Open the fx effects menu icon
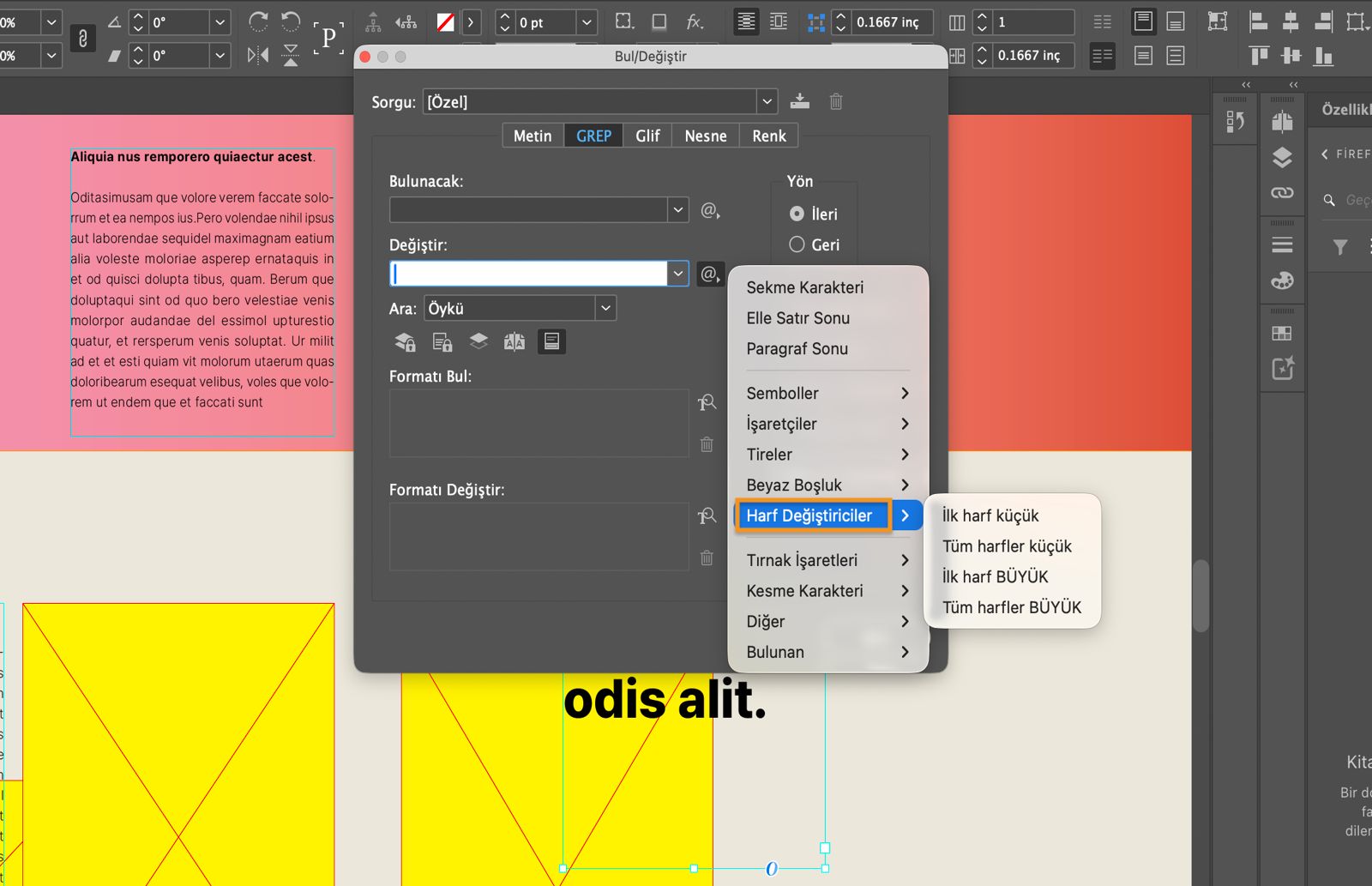Image resolution: width=1372 pixels, height=886 pixels. (x=695, y=22)
